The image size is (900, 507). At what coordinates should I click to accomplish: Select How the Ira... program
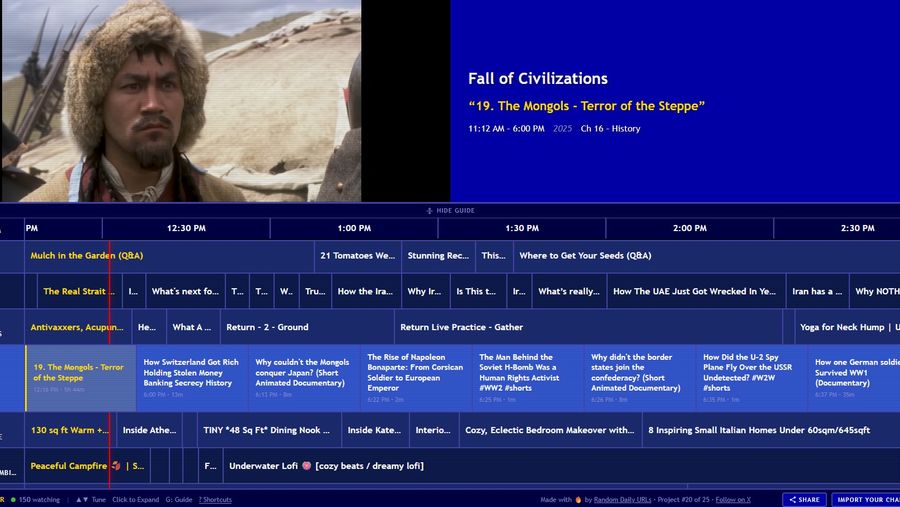click(366, 291)
